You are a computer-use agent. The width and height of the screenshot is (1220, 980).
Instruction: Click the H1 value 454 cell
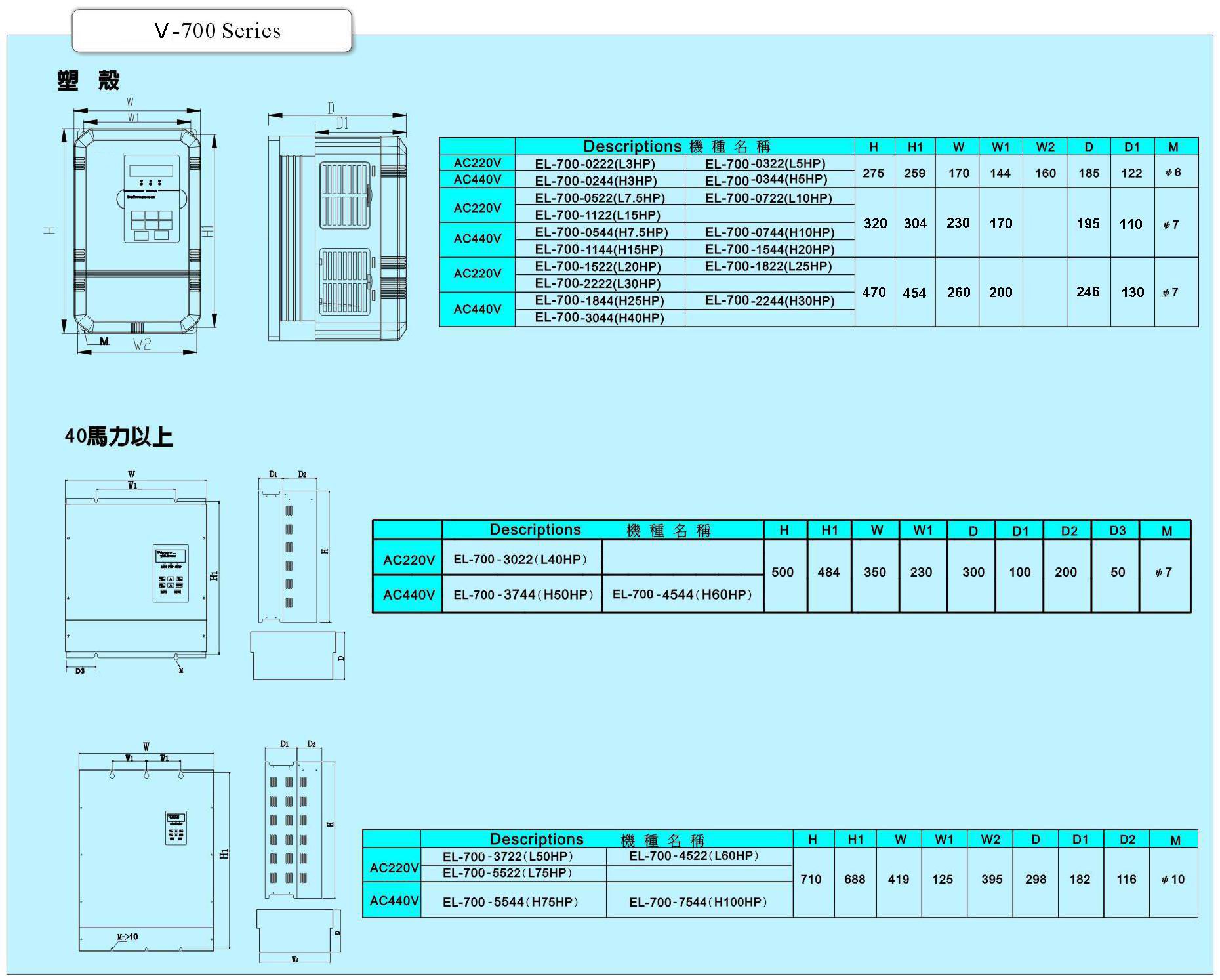(x=914, y=293)
